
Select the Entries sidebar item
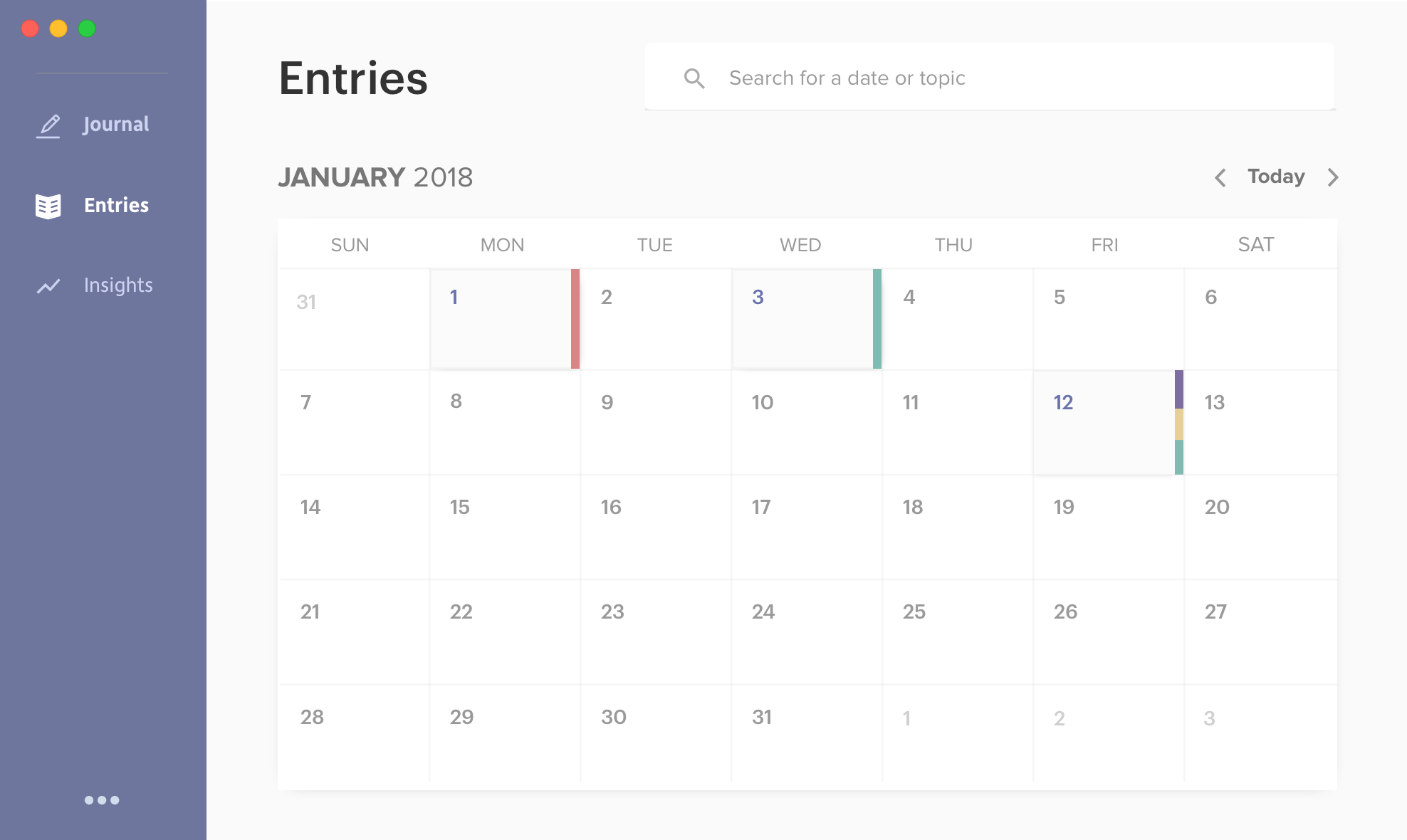click(x=116, y=206)
